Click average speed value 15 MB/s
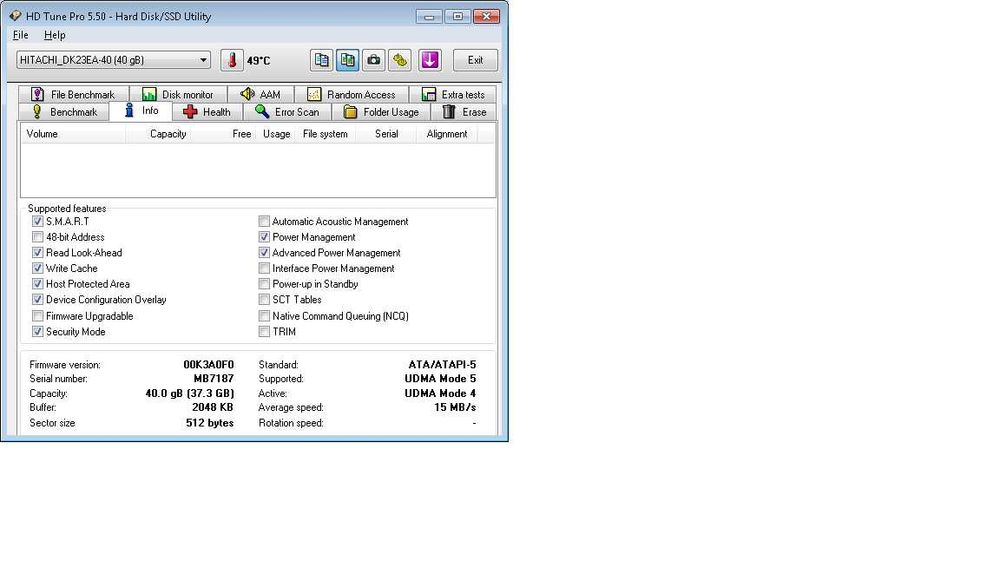Viewport: 1000px width, 563px height. pyautogui.click(x=455, y=407)
